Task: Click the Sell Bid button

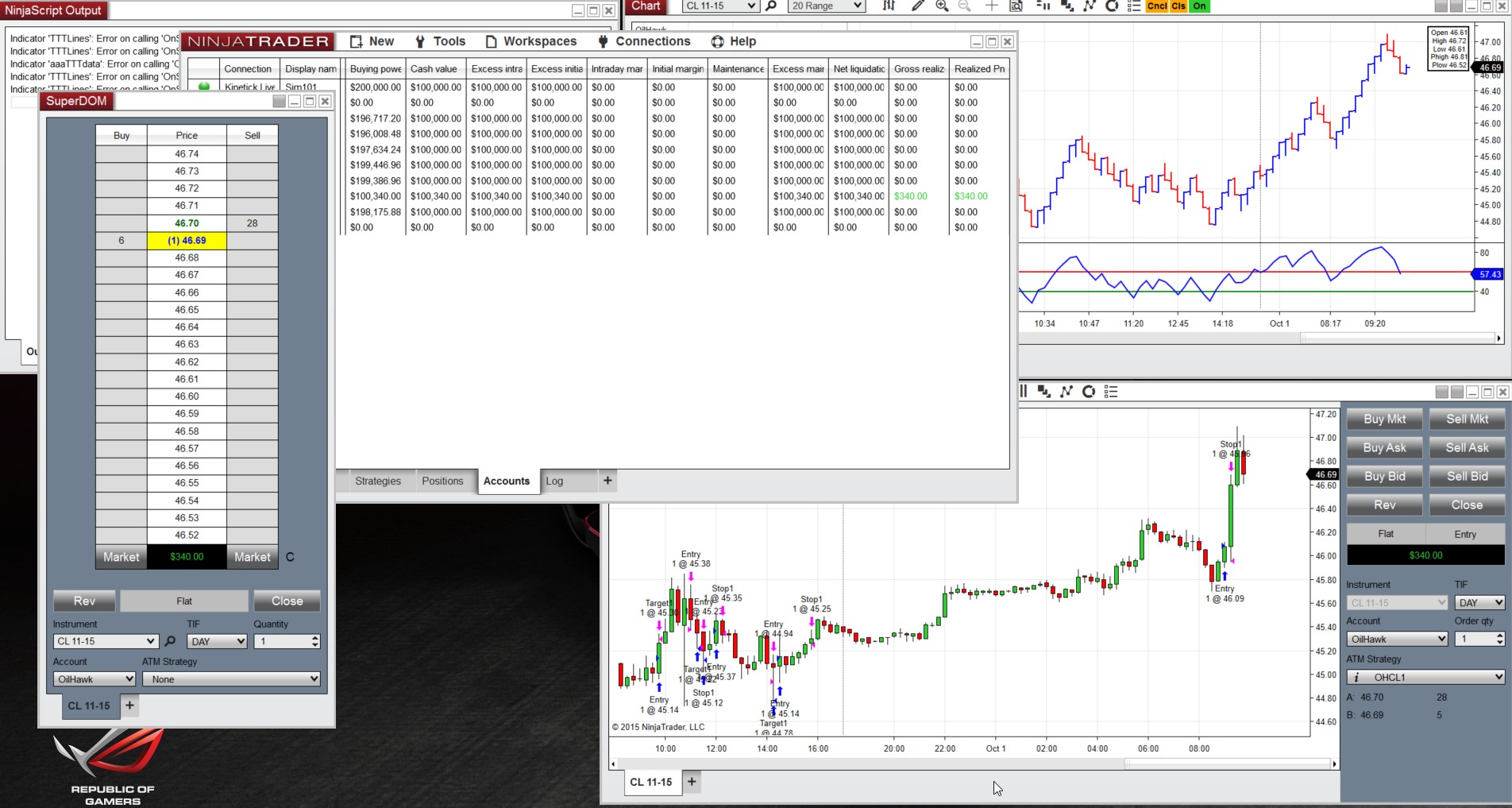Action: pos(1467,477)
